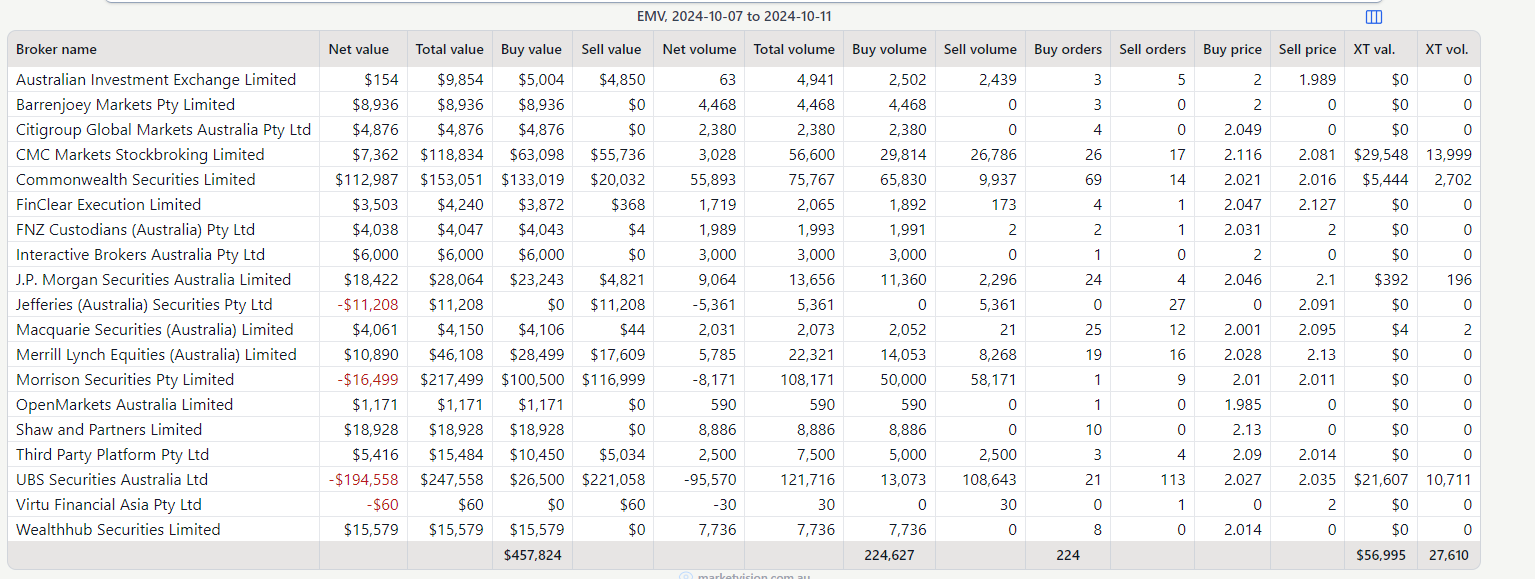Click Jefferies (Australia) Securities Pty Ltd
The height and width of the screenshot is (579, 1535).
[x=144, y=305]
